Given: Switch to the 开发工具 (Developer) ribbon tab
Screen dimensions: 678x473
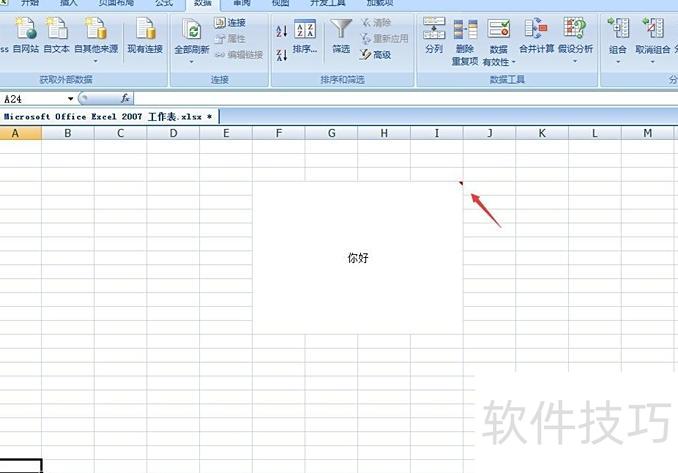Looking at the screenshot, I should point(328,3).
